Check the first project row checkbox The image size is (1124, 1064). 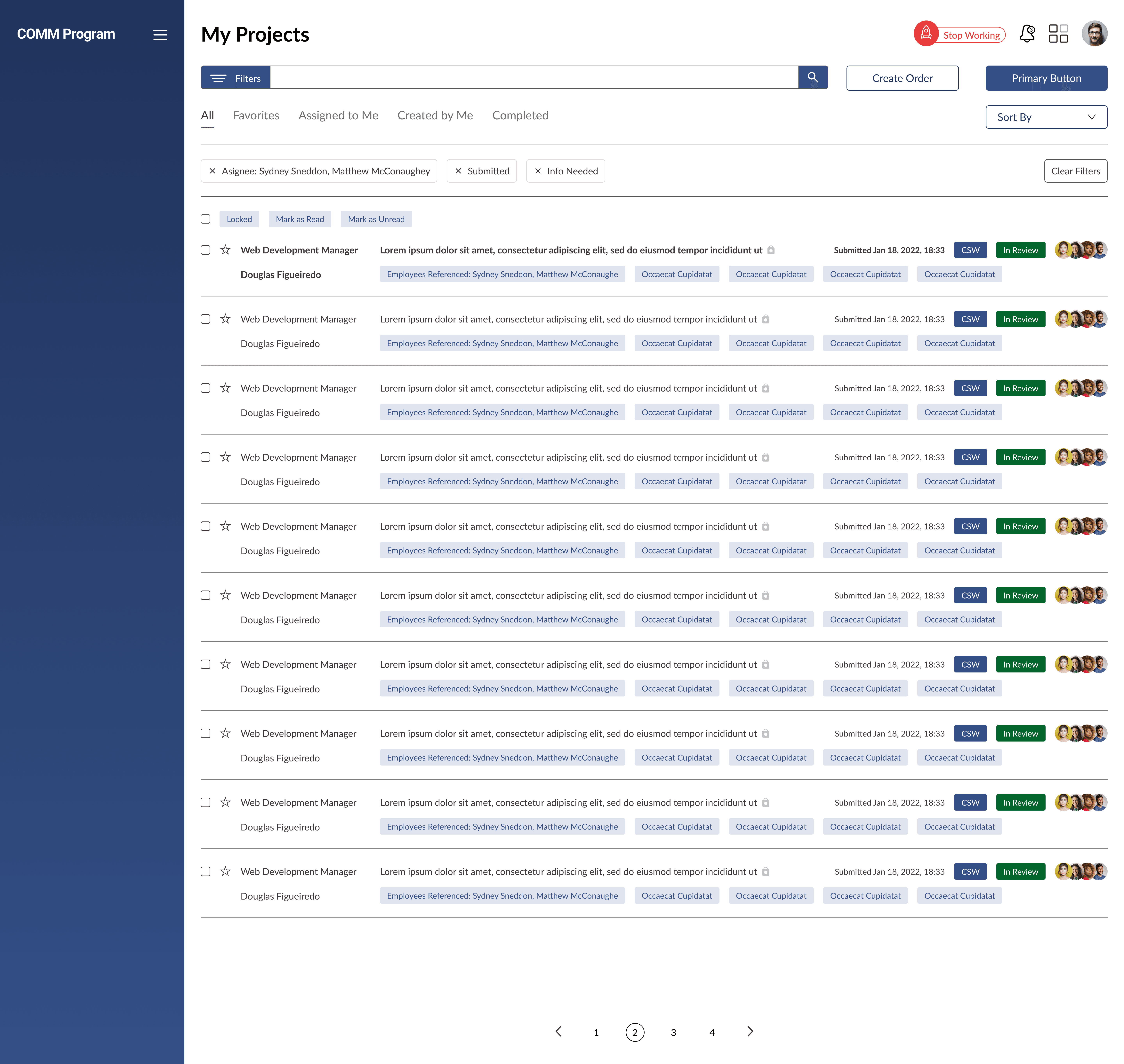click(x=205, y=250)
